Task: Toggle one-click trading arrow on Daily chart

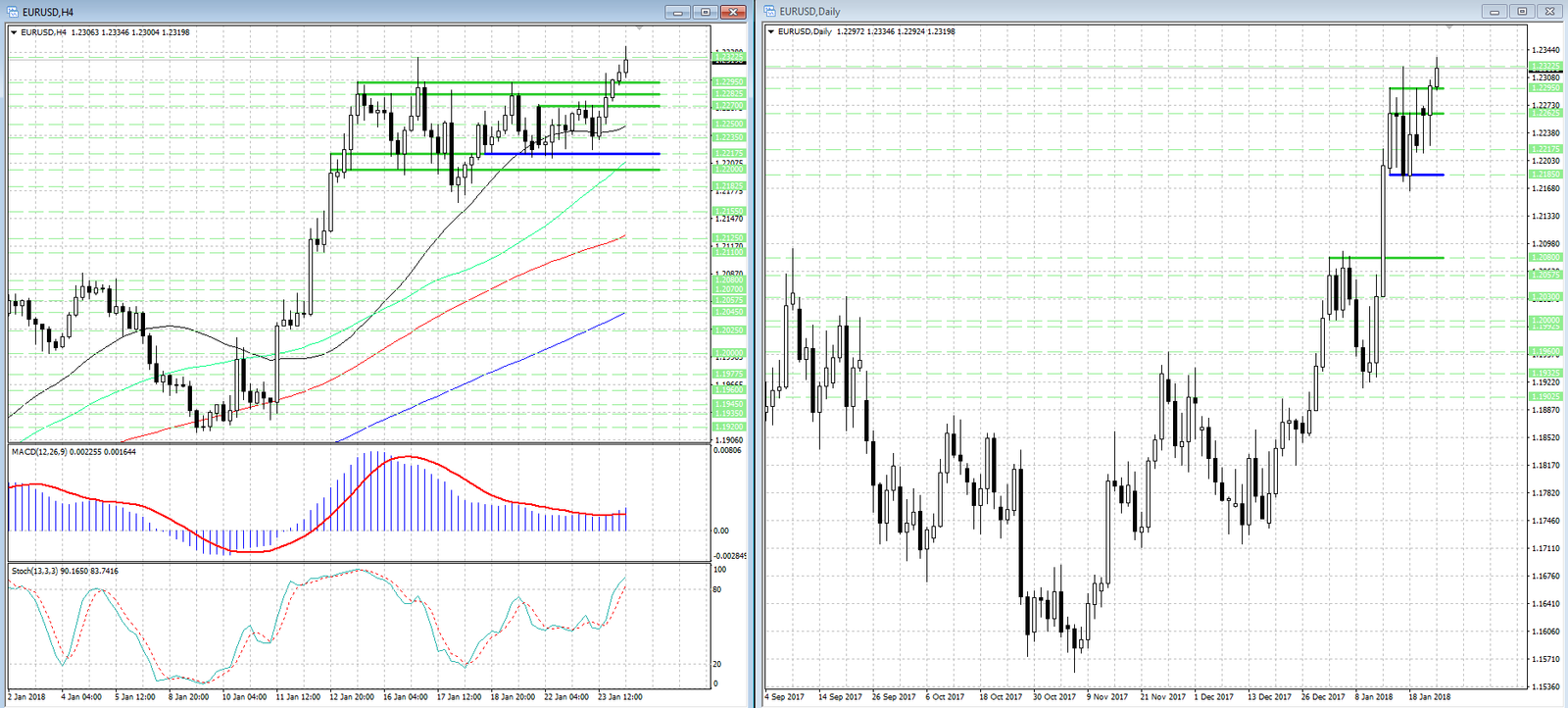Action: point(771,31)
